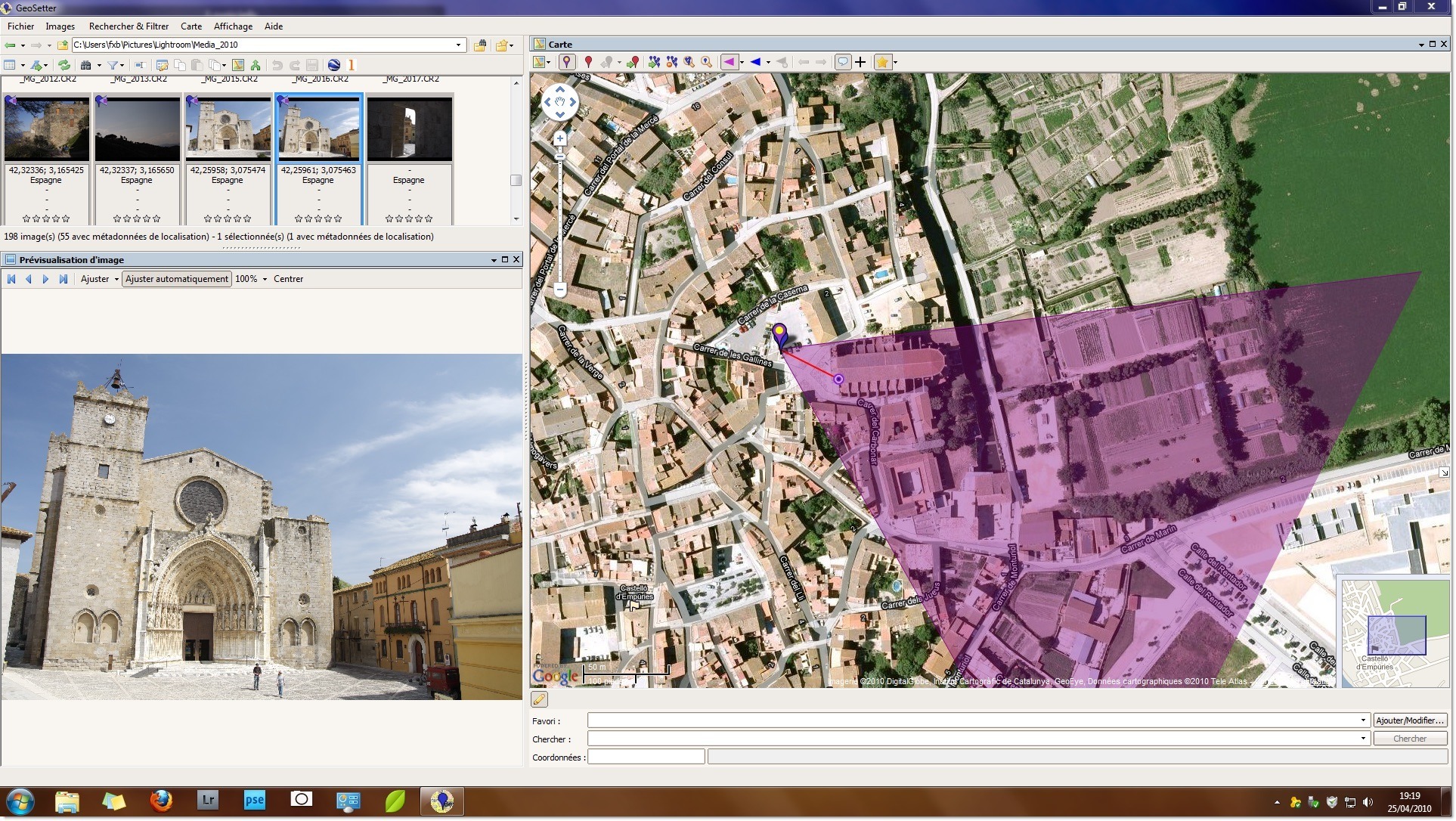Click the binoculars search icon
This screenshot has width=1456, height=821.
coord(85,65)
